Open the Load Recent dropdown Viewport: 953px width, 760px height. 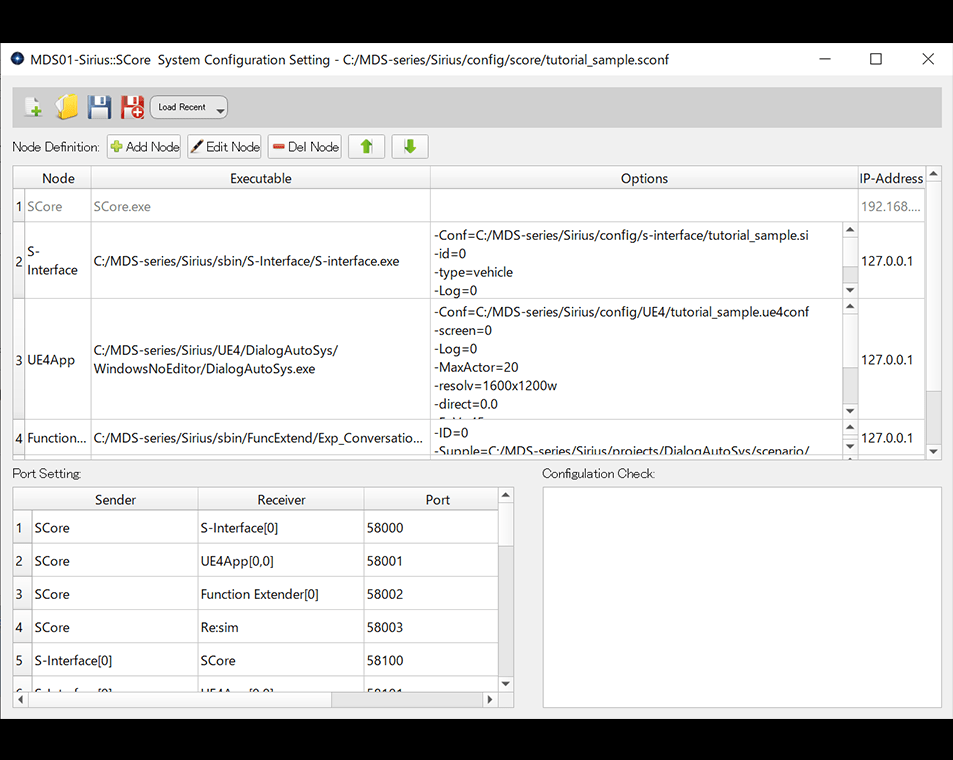(x=189, y=107)
